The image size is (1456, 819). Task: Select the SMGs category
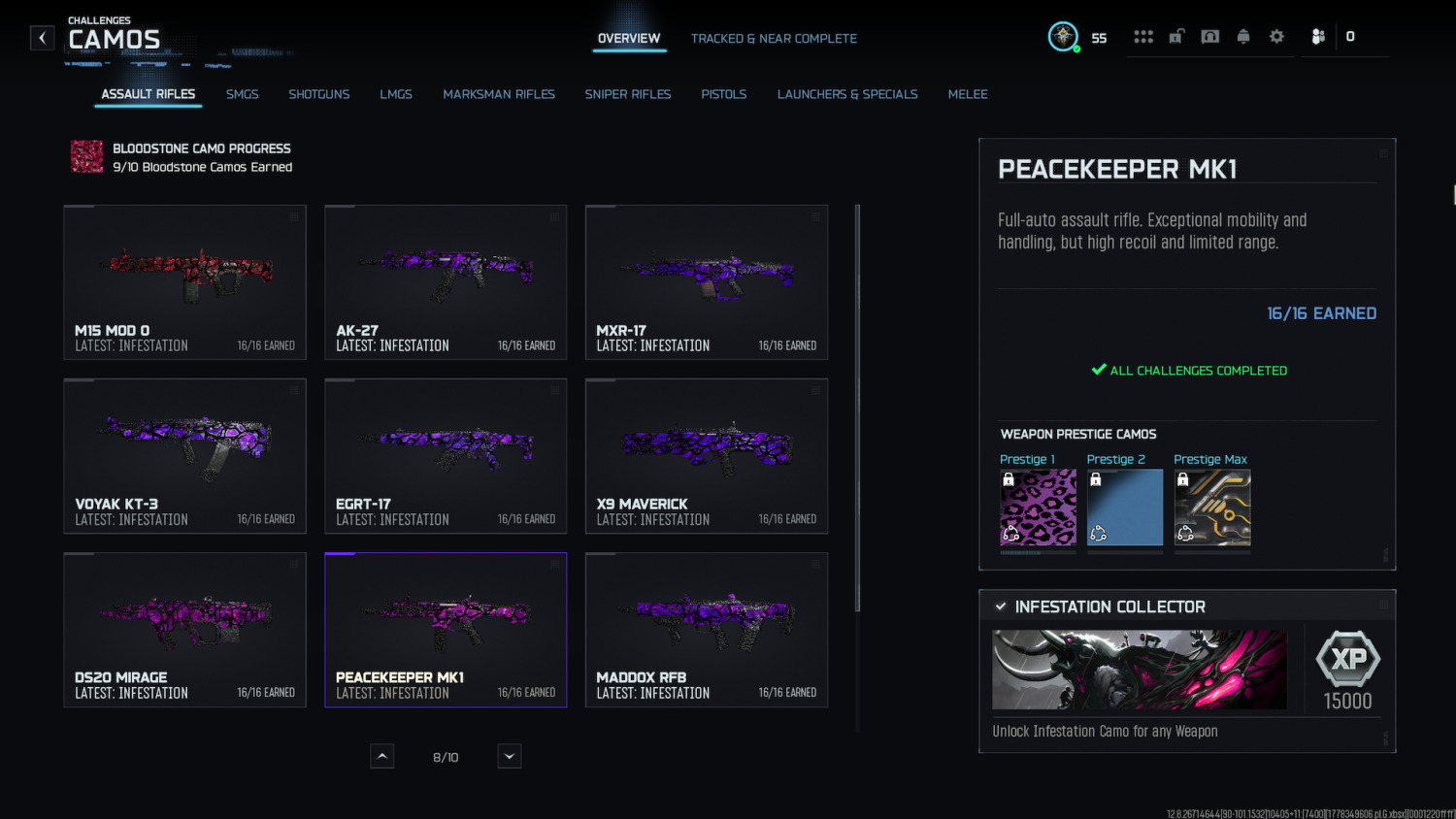click(243, 94)
